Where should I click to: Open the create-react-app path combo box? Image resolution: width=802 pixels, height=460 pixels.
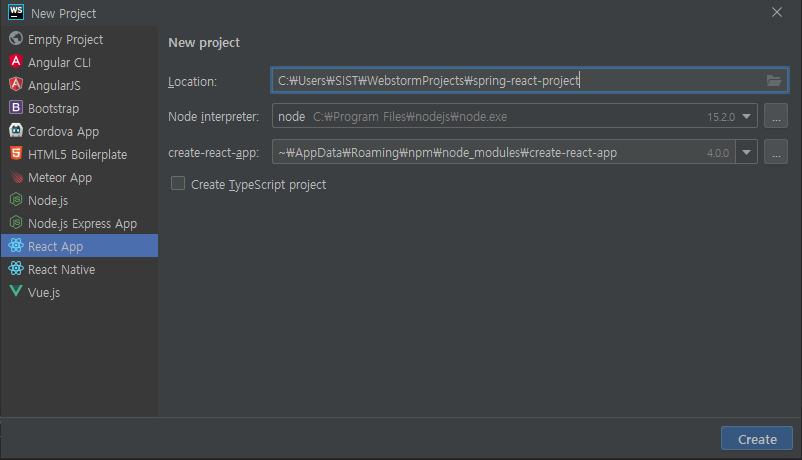[x=515, y=151]
